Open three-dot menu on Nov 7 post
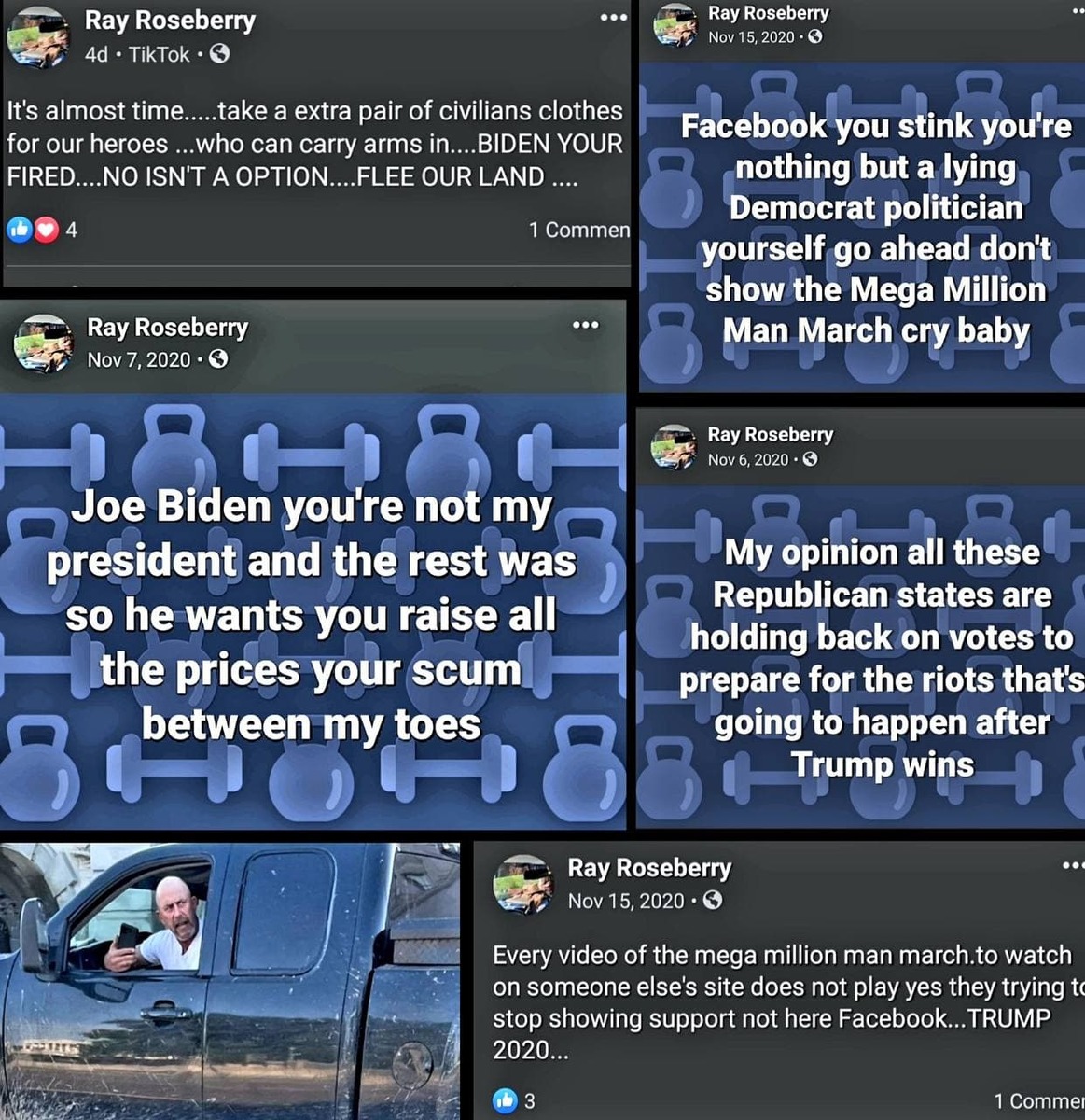The height and width of the screenshot is (1120, 1085). pyautogui.click(x=585, y=325)
